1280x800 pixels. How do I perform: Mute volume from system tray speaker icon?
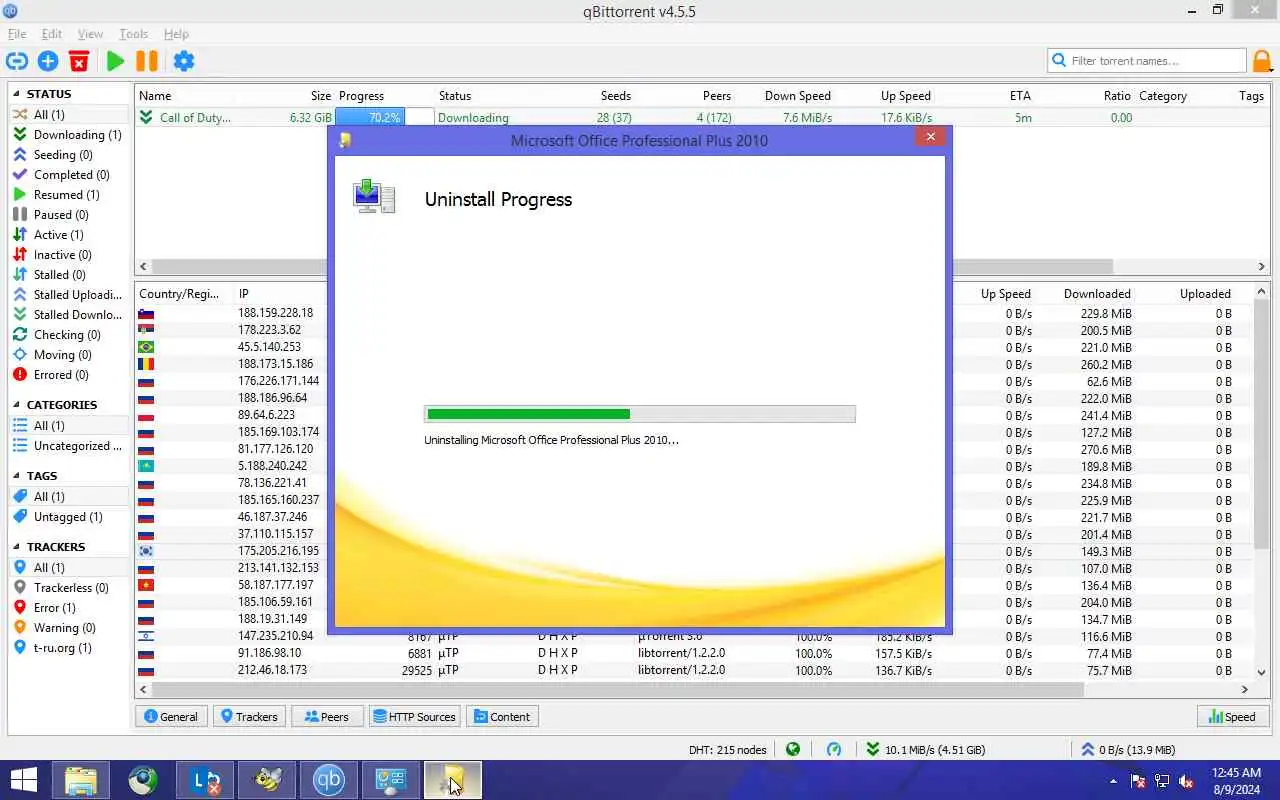[1187, 781]
